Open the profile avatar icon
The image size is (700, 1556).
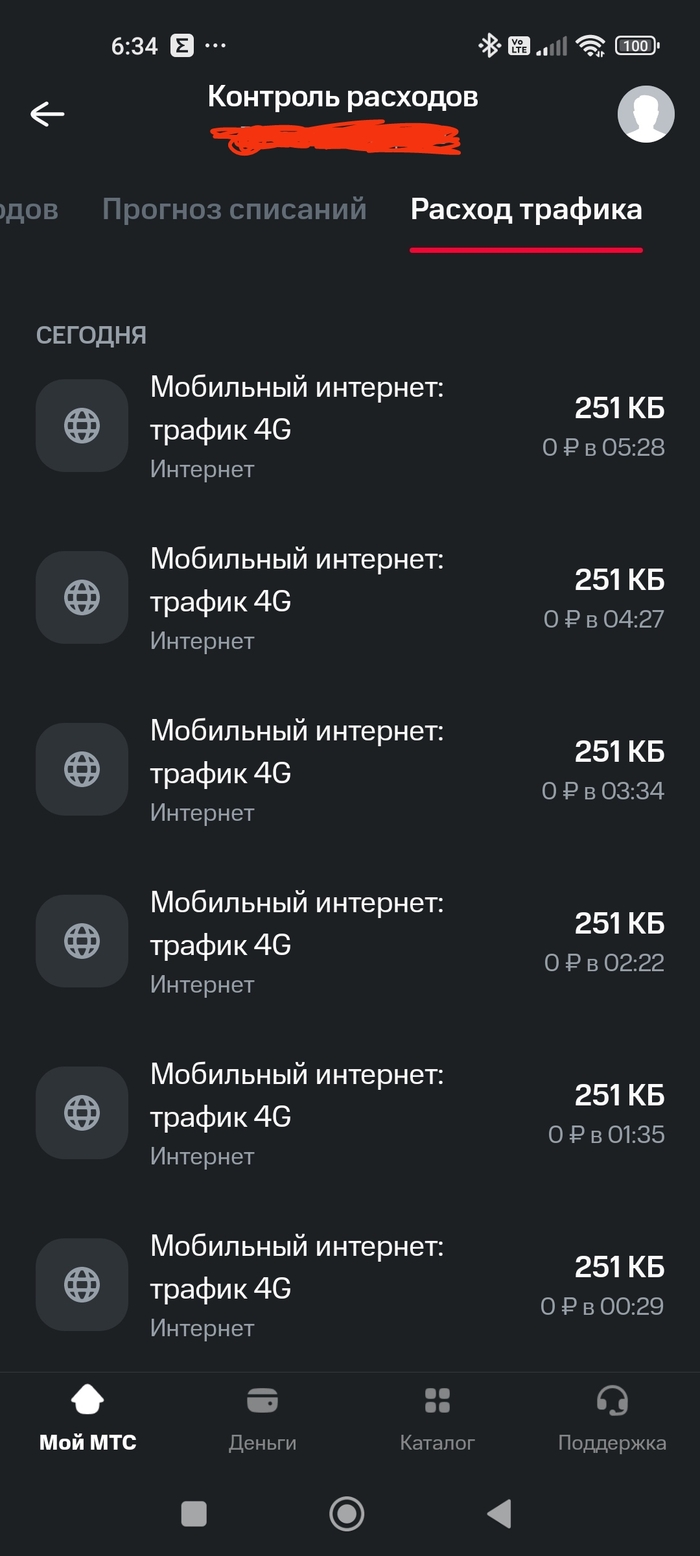pyautogui.click(x=645, y=114)
